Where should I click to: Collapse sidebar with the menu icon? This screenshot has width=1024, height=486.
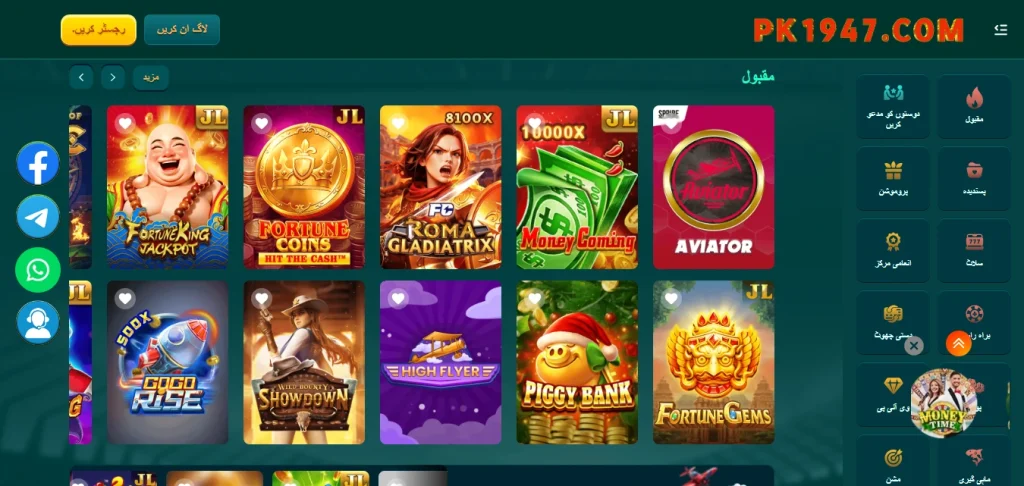[1000, 30]
